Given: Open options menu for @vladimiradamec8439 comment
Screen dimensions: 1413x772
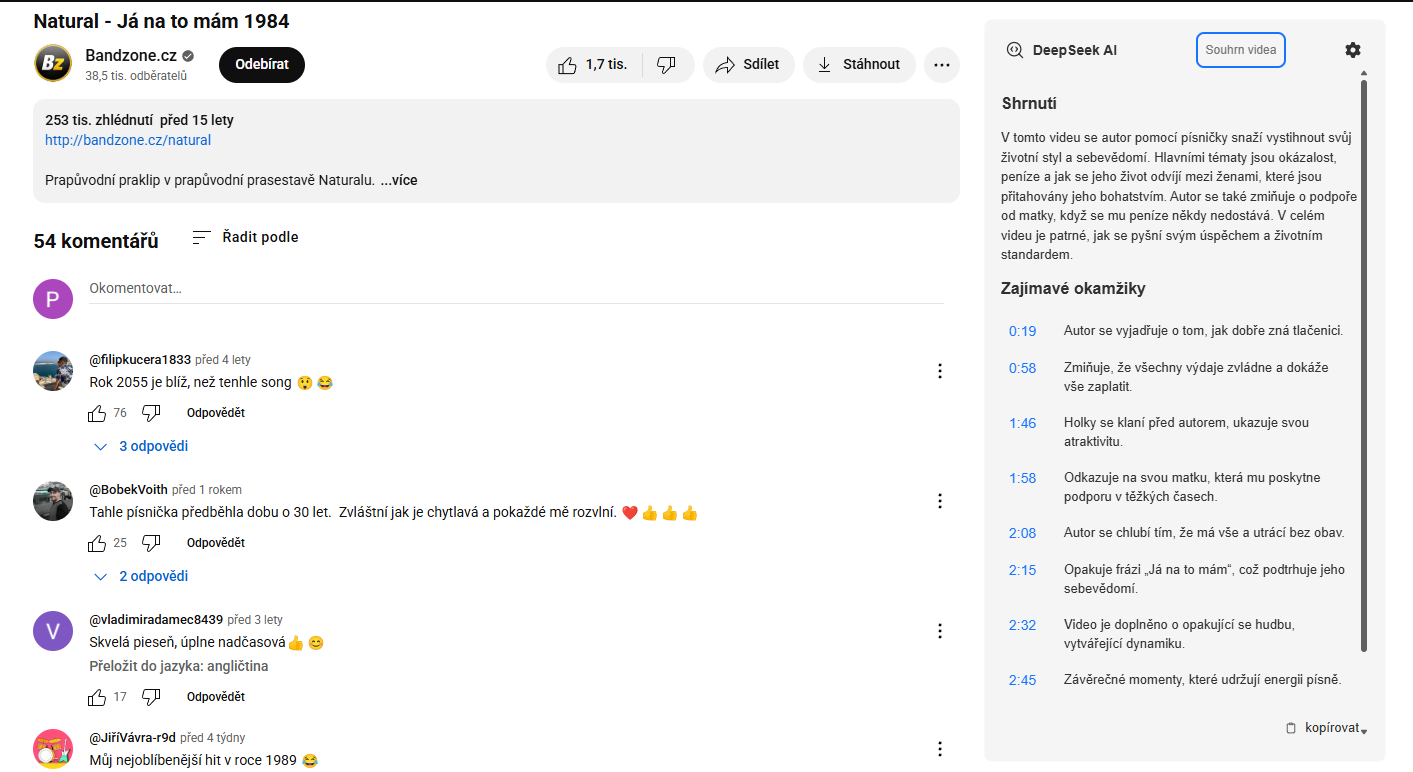Looking at the screenshot, I should (939, 631).
